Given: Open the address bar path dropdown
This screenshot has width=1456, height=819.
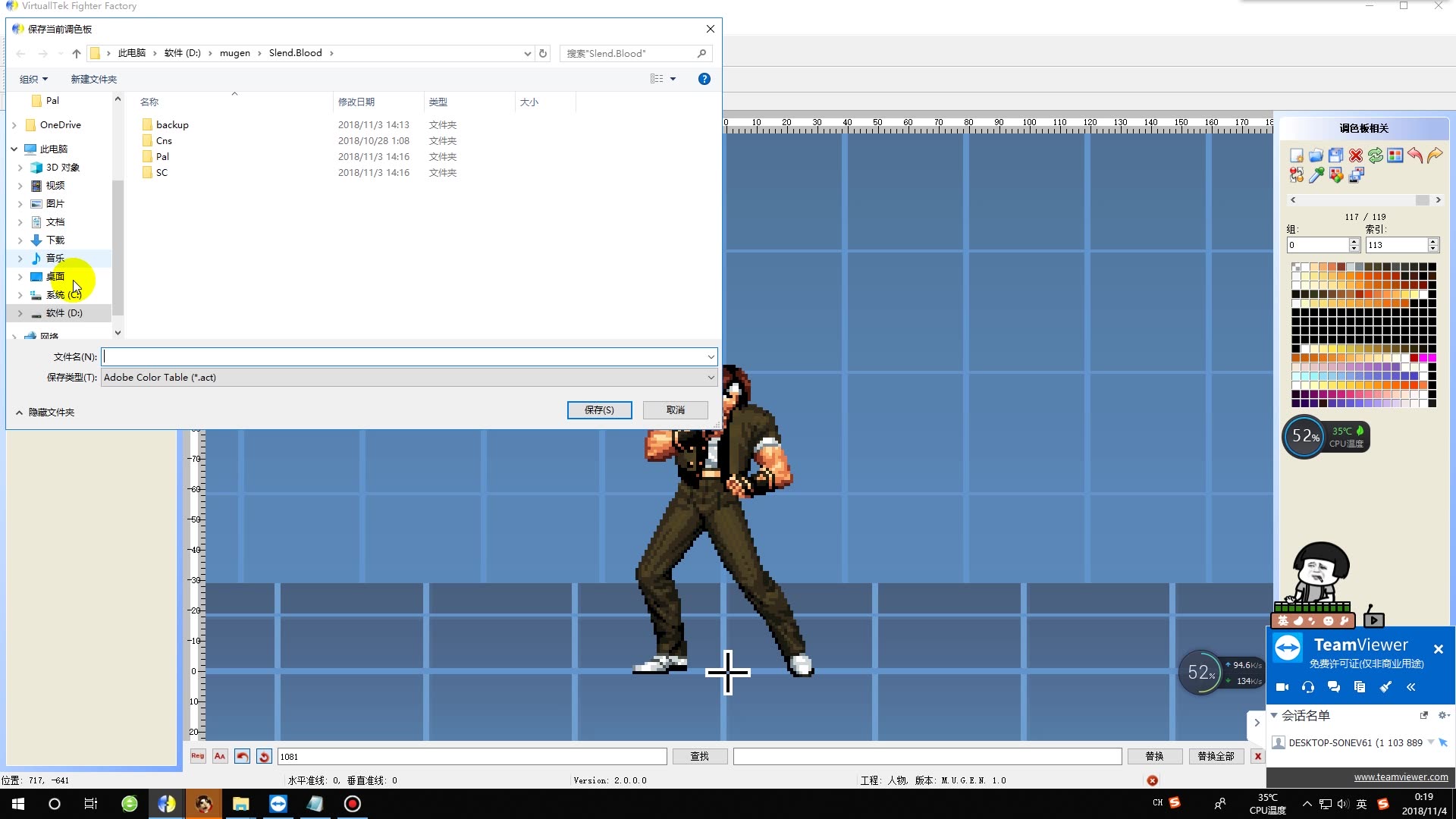Looking at the screenshot, I should 527,53.
